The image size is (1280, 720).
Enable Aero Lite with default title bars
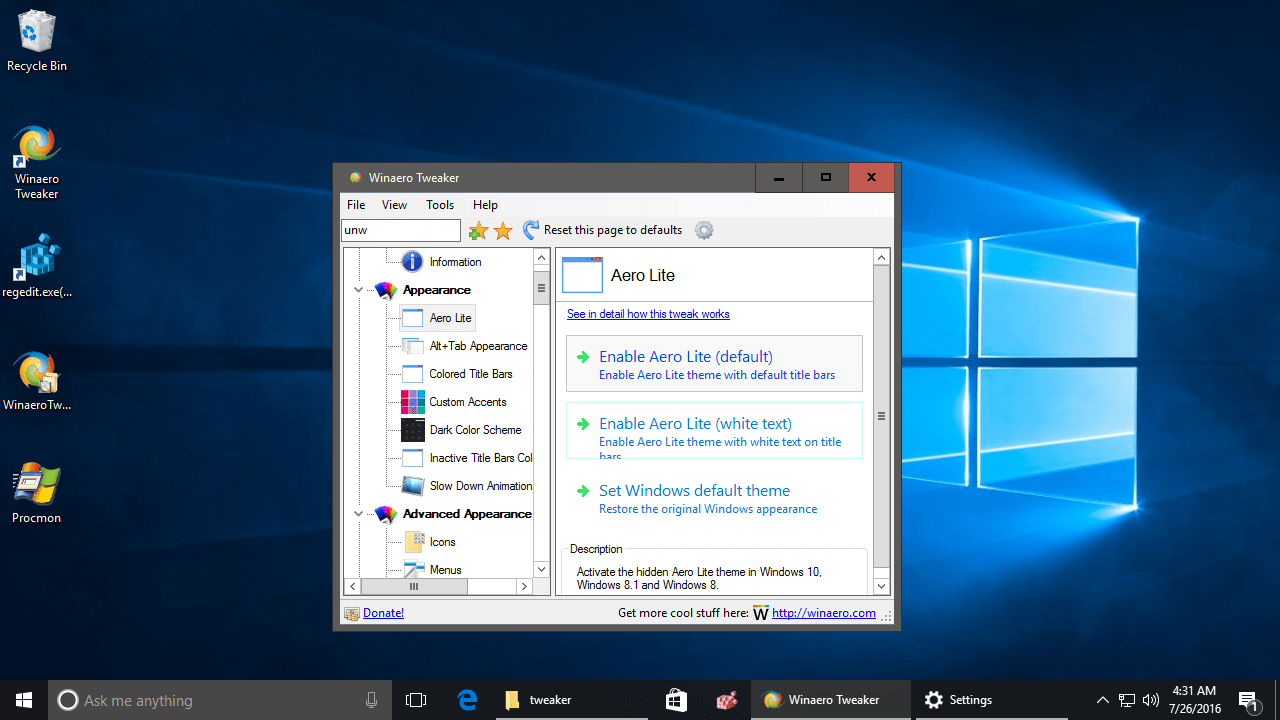click(685, 356)
